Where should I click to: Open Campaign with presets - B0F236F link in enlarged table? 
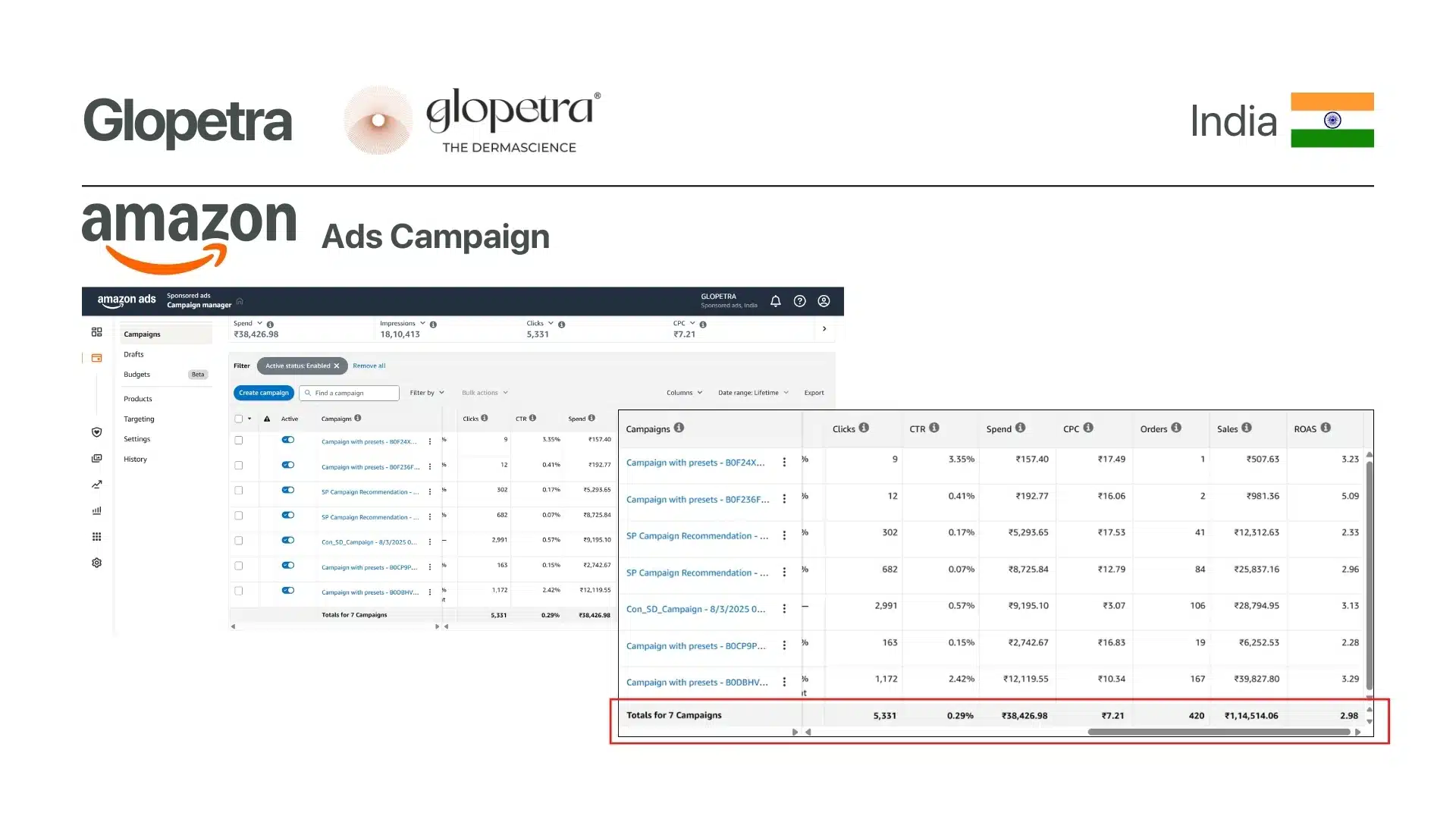[698, 499]
